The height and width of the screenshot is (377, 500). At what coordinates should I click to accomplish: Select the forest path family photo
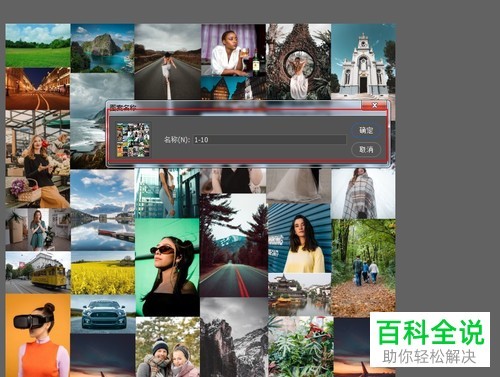click(363, 268)
